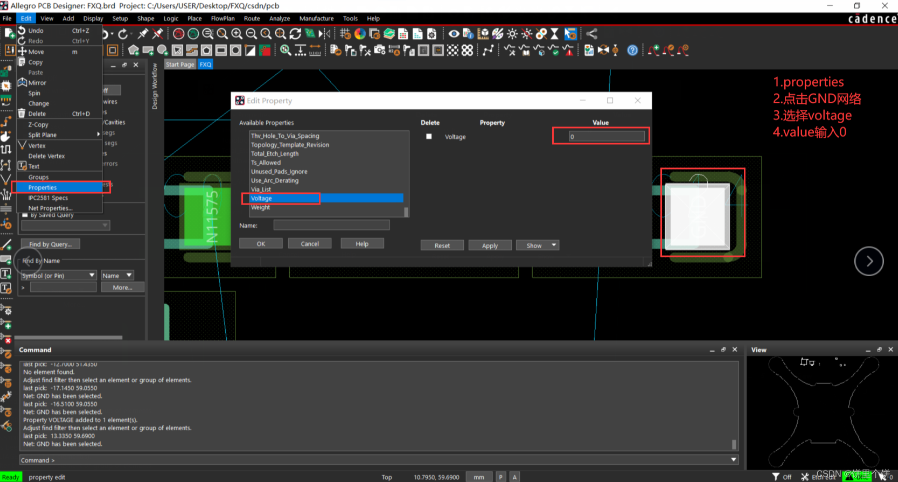Click the hourglass toolbar icon
The height and width of the screenshot is (482, 898).
click(x=554, y=34)
